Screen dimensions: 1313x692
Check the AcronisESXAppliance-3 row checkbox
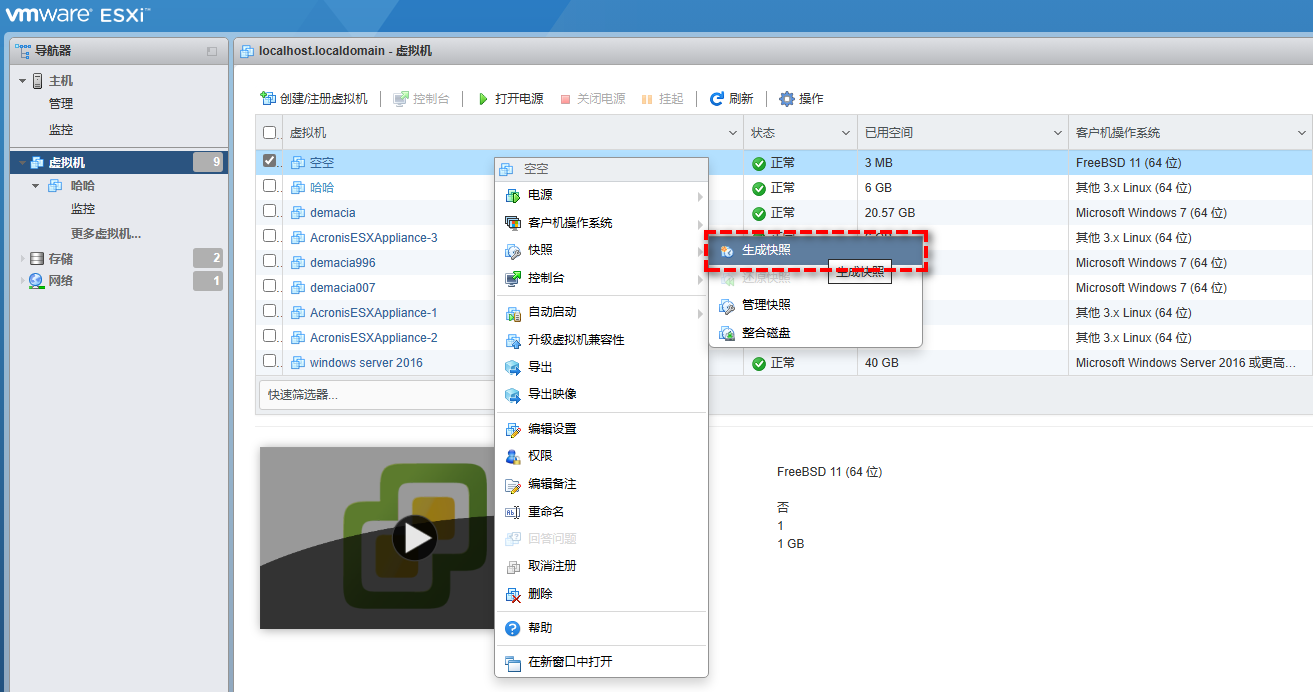pos(270,236)
